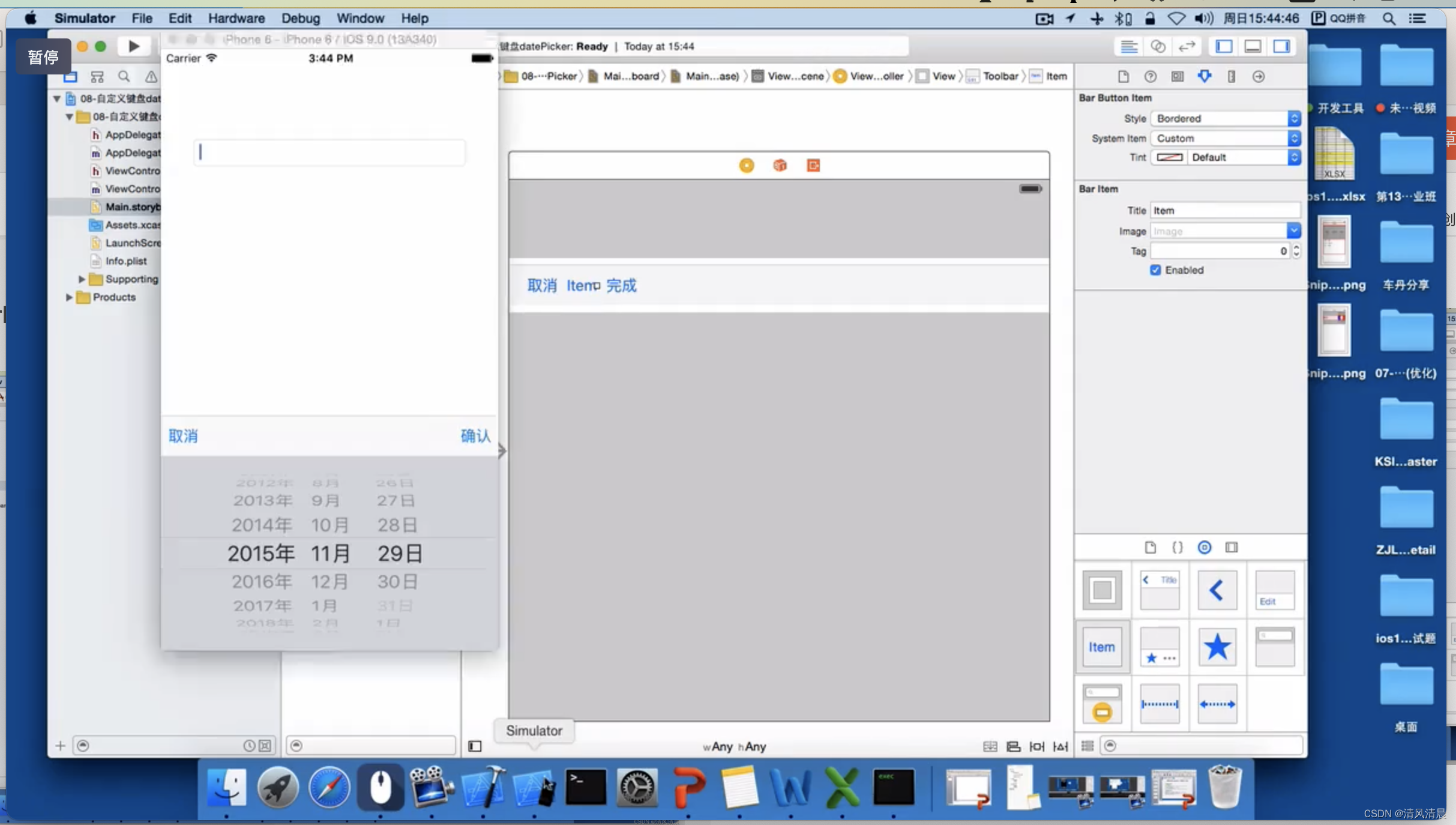Image resolution: width=1456 pixels, height=825 pixels.
Task: Click the Xcode Run button
Action: (134, 46)
